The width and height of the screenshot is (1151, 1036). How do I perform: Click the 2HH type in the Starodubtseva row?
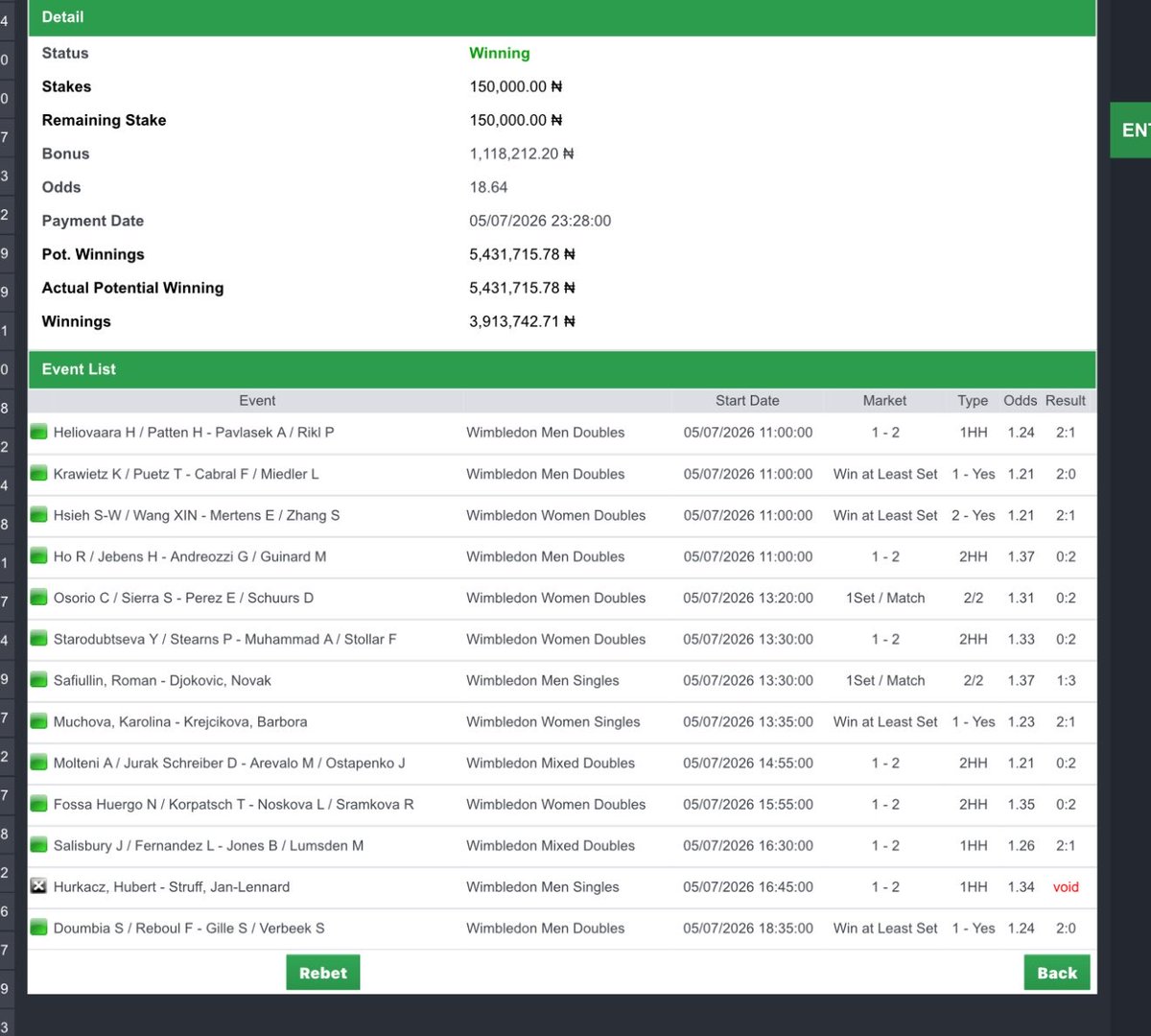[x=973, y=639]
